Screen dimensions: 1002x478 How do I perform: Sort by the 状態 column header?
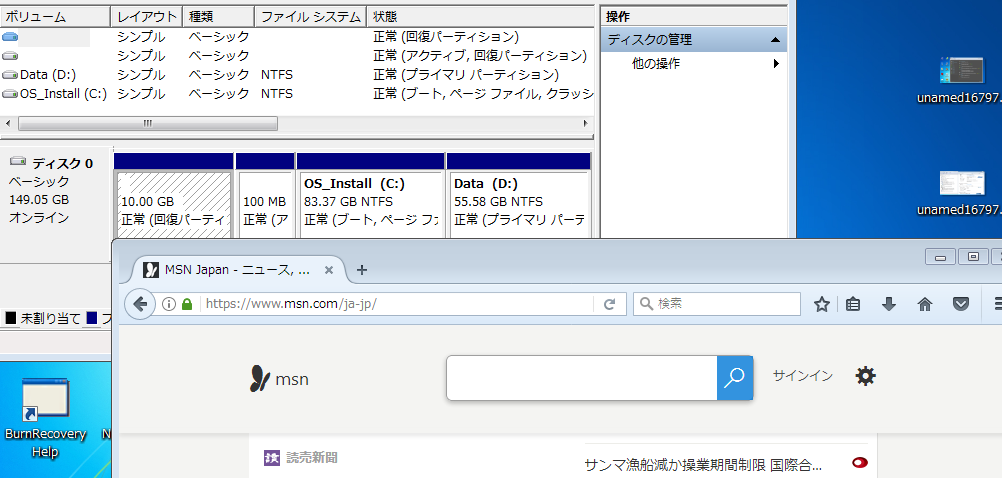point(481,17)
